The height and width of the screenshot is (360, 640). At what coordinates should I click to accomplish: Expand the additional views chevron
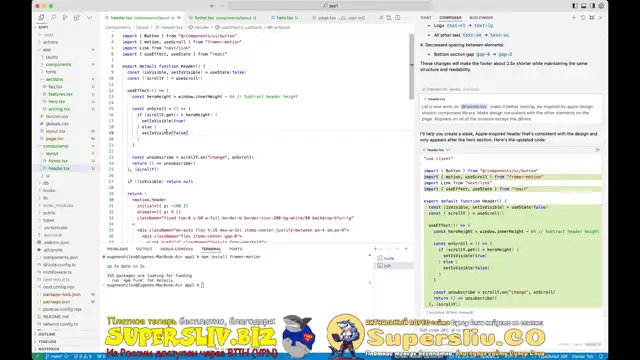point(89,18)
